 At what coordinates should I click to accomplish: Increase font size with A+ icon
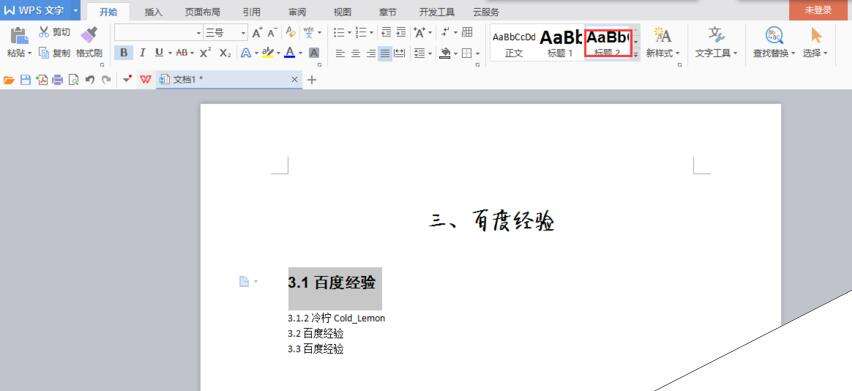click(x=257, y=33)
